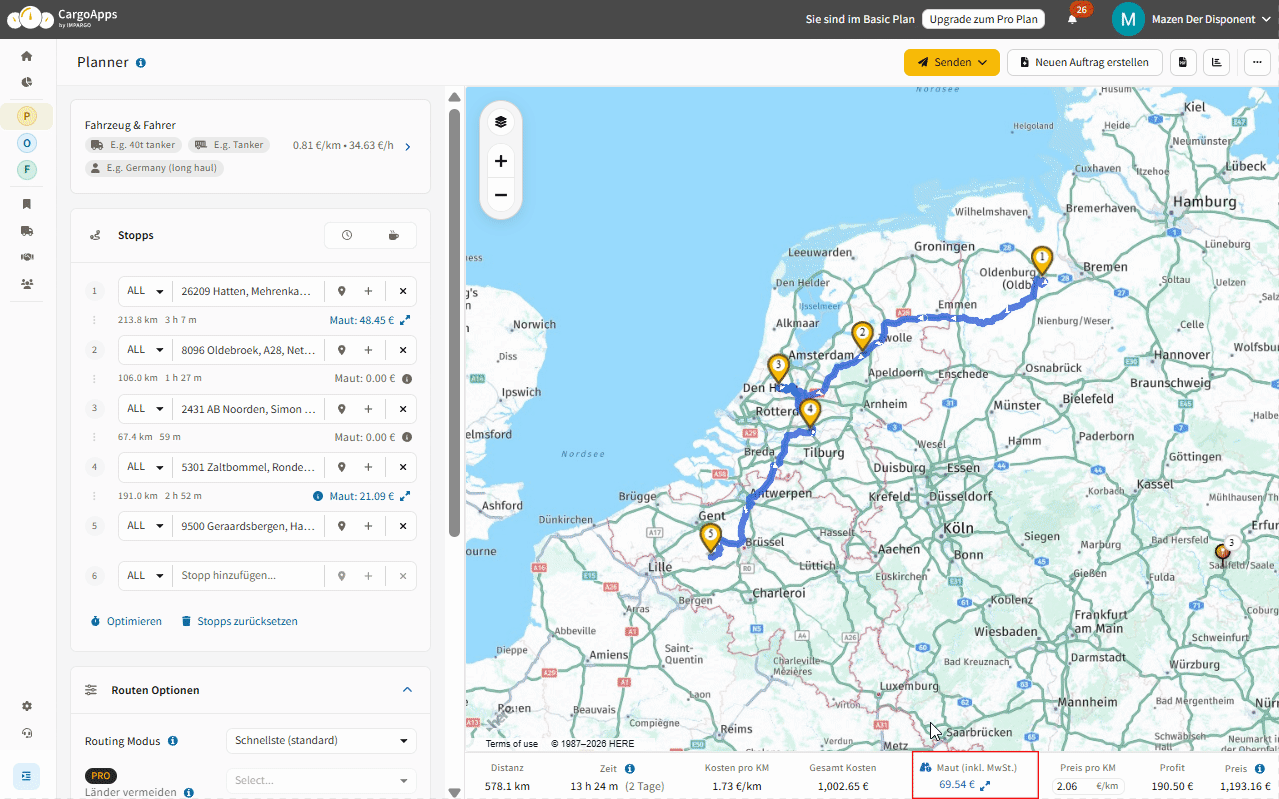This screenshot has height=799, width=1279.
Task: Open the P Planner sidebar item
Action: (27, 116)
